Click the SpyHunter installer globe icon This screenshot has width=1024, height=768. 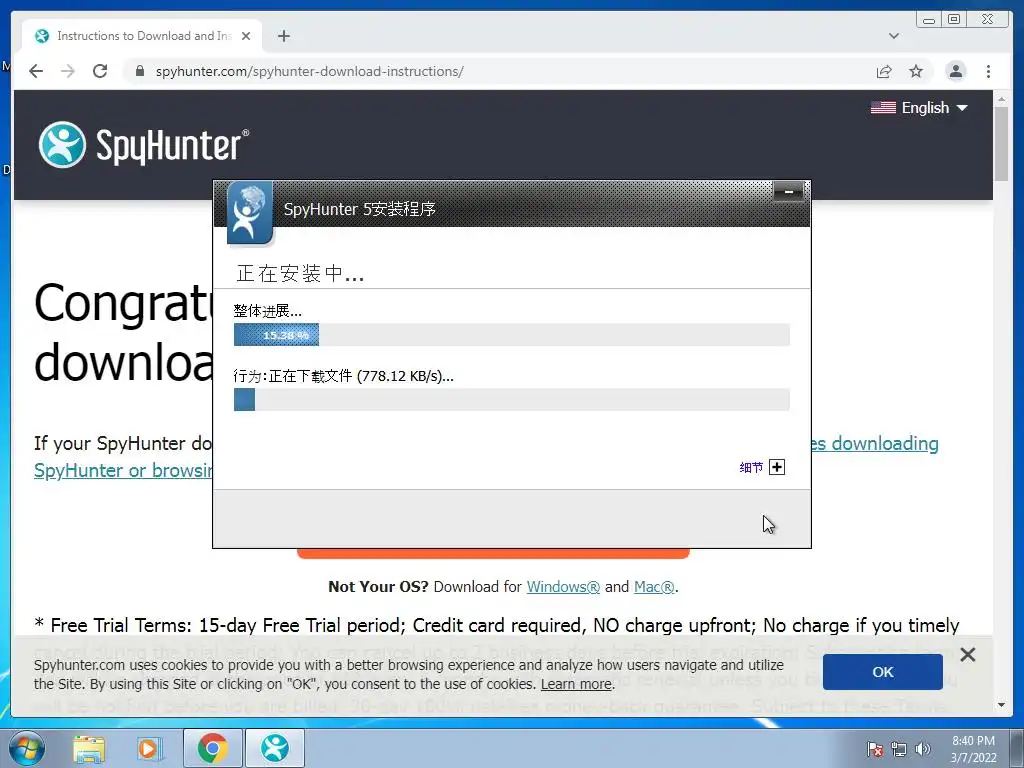pyautogui.click(x=249, y=213)
